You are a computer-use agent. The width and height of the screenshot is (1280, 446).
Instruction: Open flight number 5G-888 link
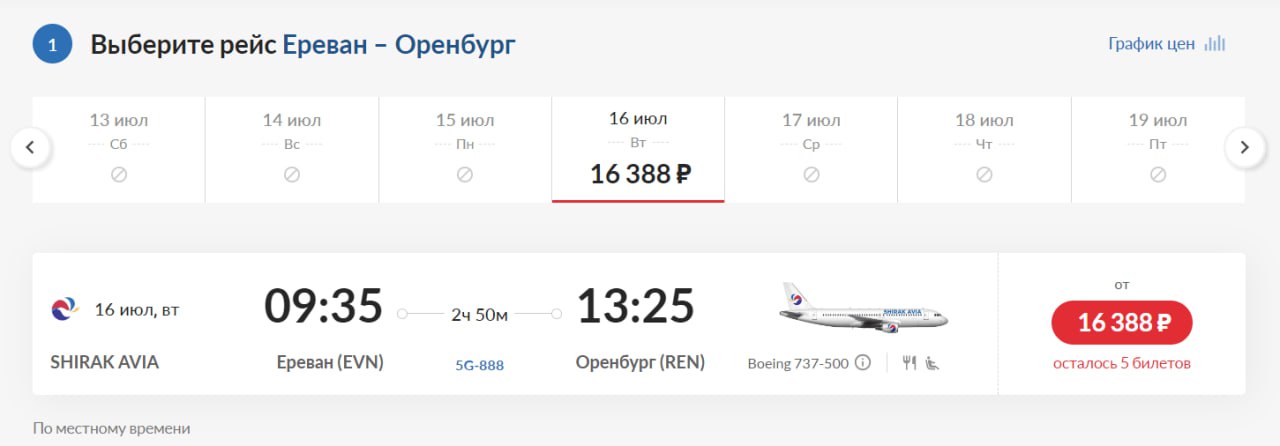(479, 365)
